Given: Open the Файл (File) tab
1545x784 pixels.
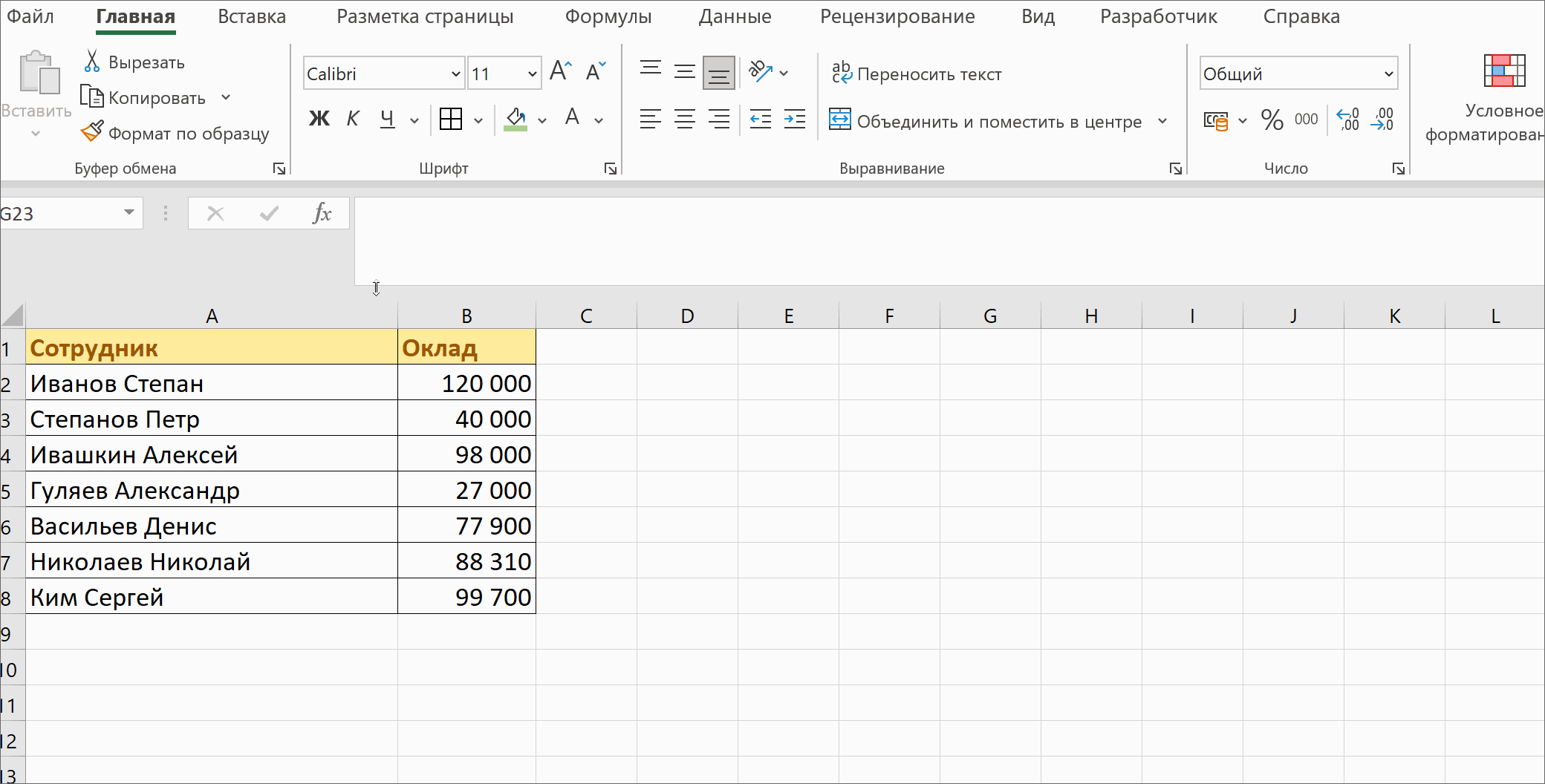Looking at the screenshot, I should (30, 16).
